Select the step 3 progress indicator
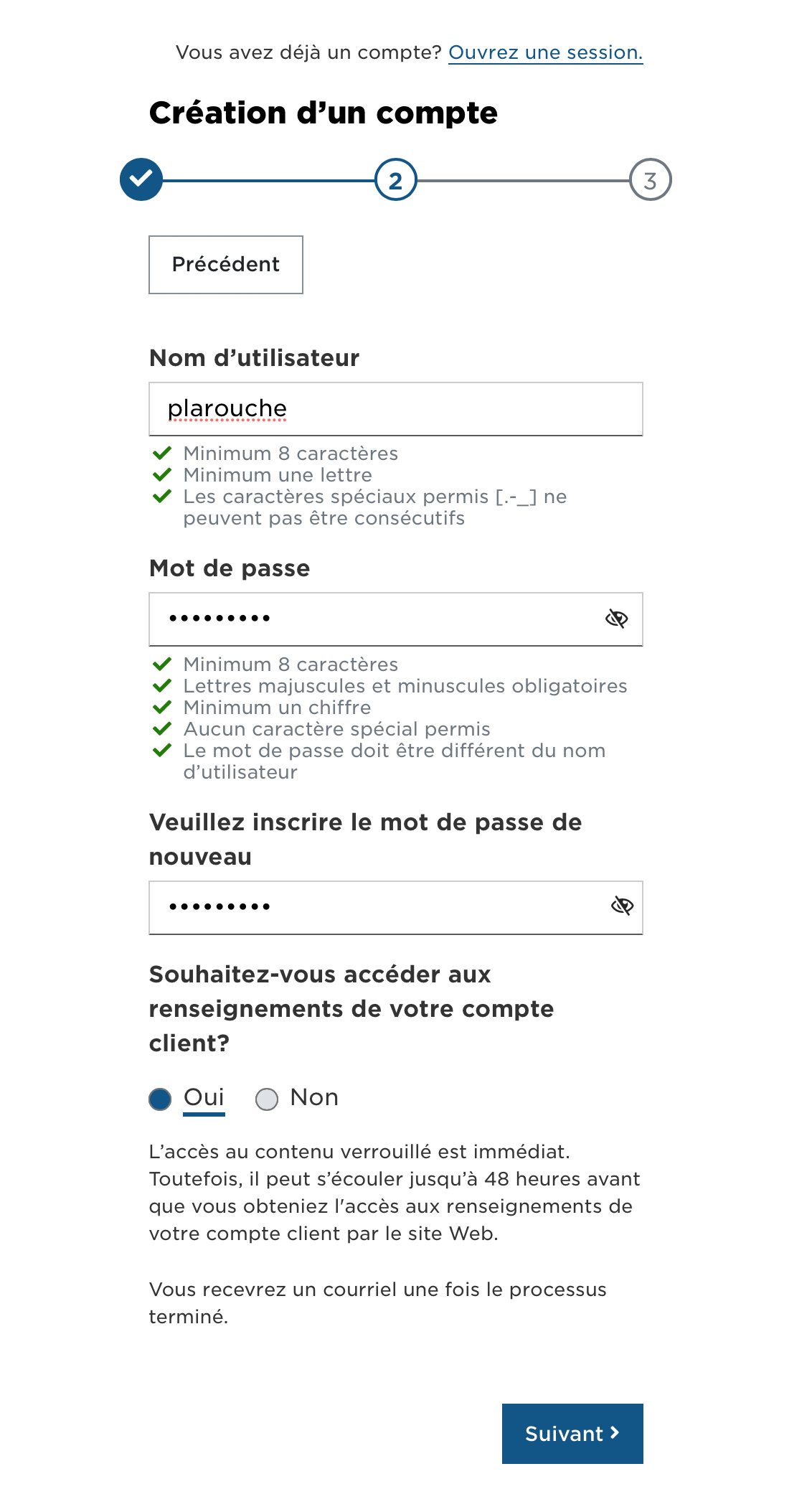 [650, 180]
